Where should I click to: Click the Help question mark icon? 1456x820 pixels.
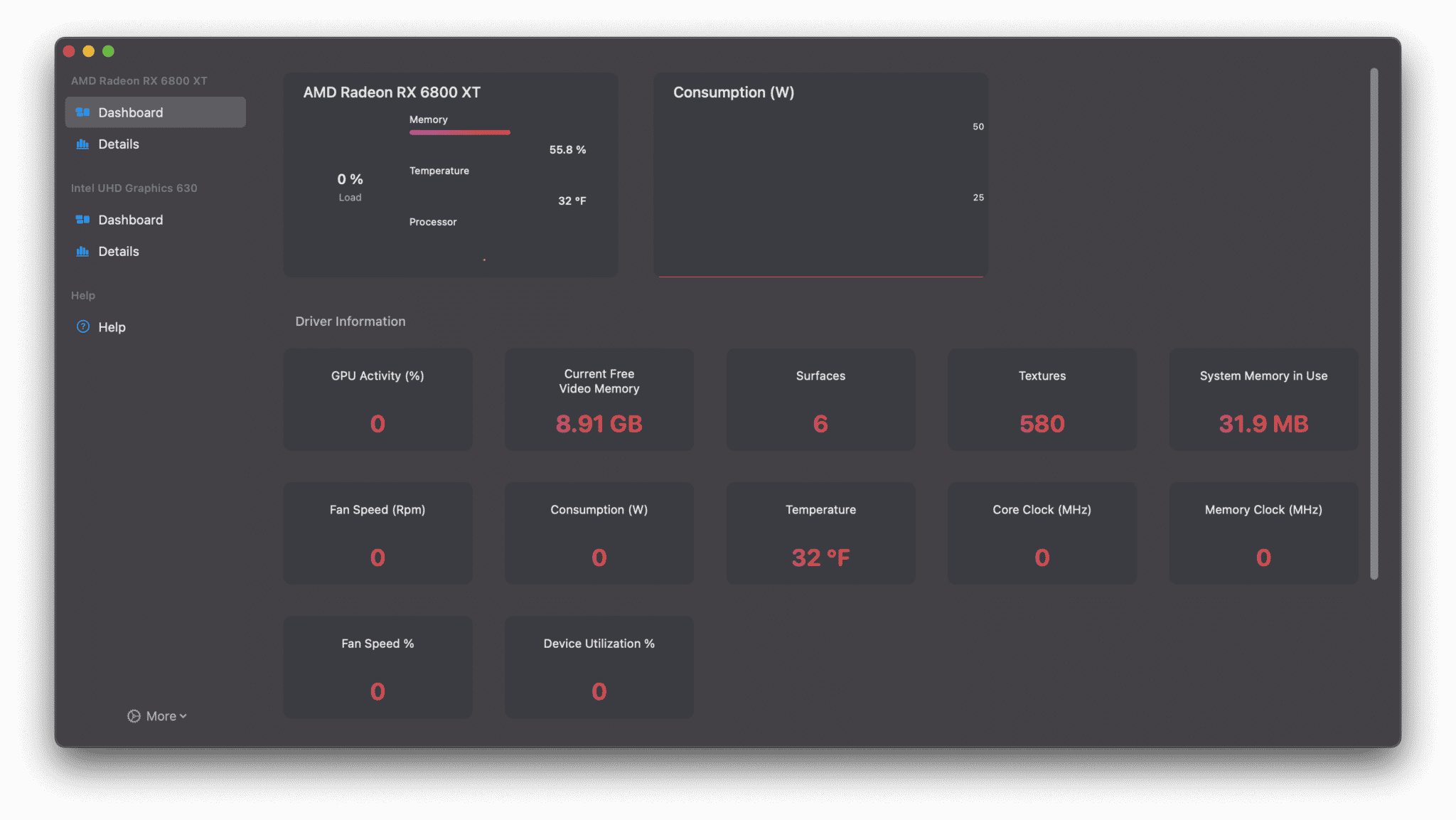83,327
